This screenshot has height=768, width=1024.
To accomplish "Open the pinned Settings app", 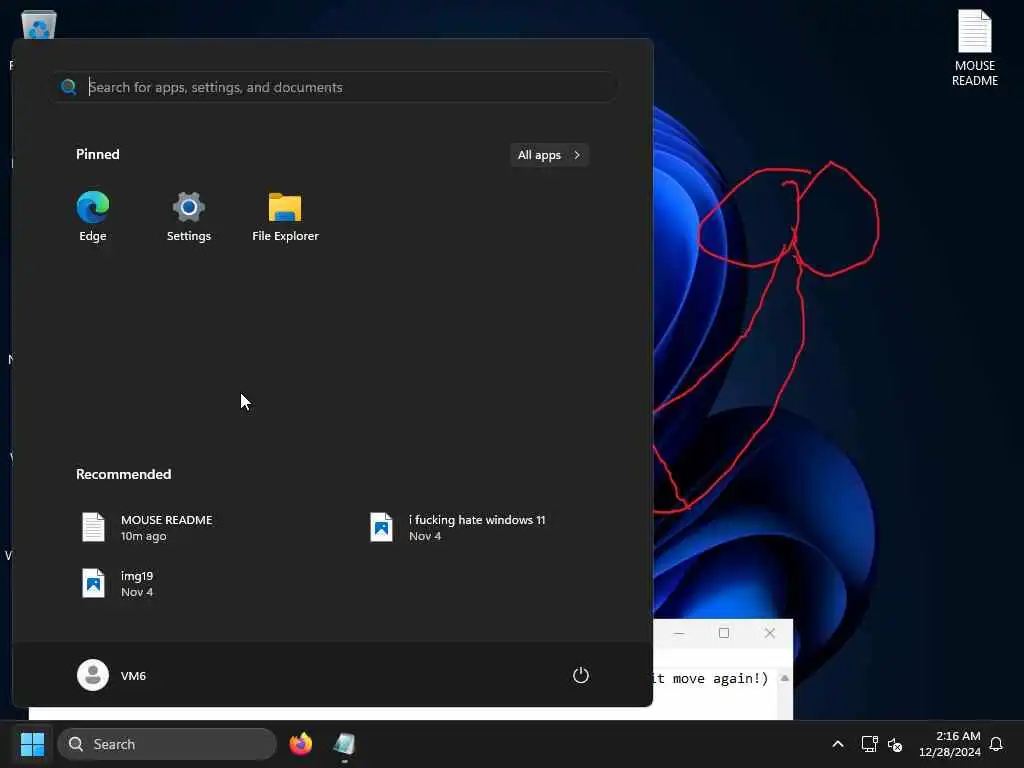I will (189, 217).
